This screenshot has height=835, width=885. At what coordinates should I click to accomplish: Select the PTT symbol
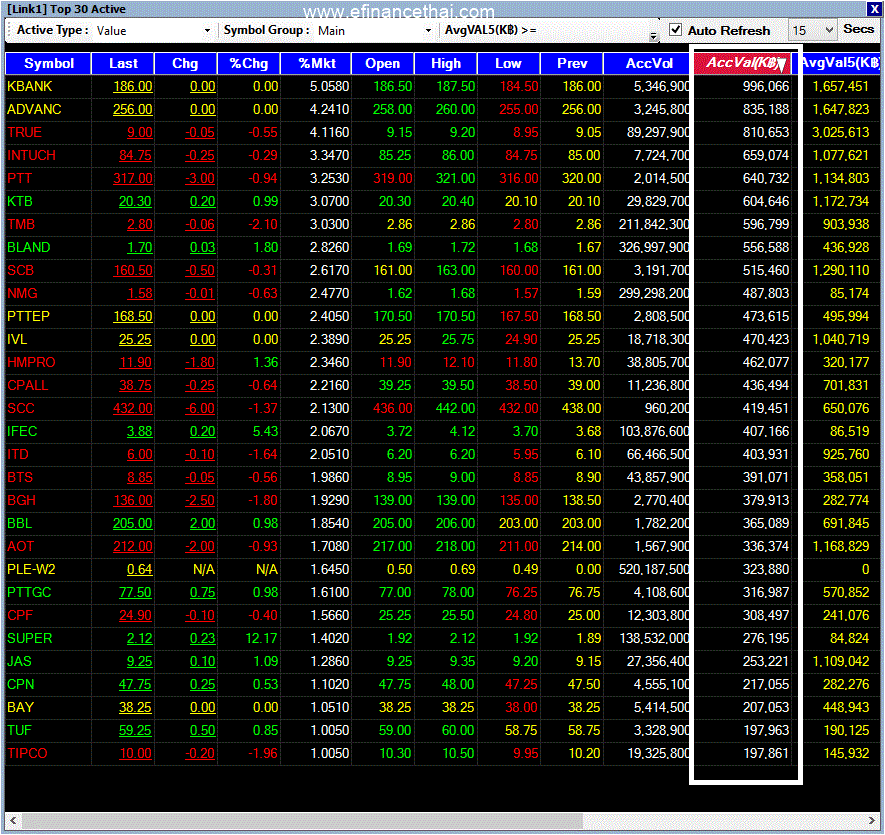pos(19,178)
